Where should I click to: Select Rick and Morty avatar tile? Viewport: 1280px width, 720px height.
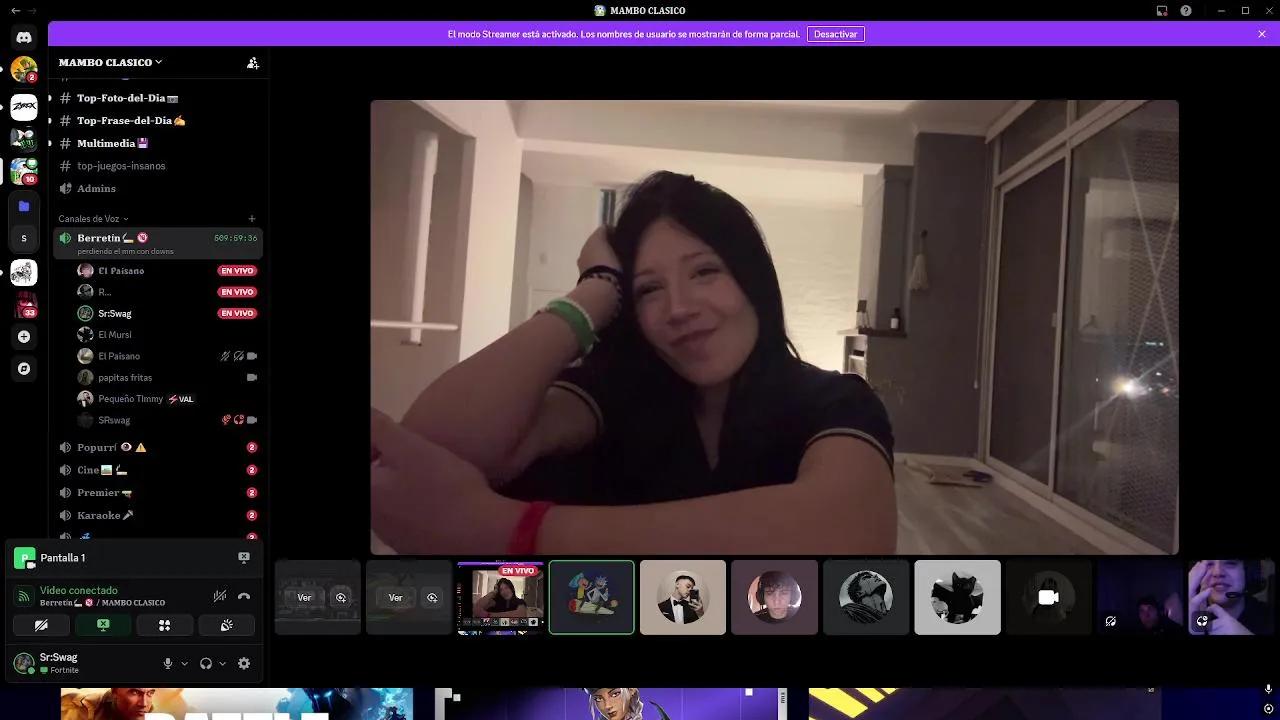coord(591,597)
